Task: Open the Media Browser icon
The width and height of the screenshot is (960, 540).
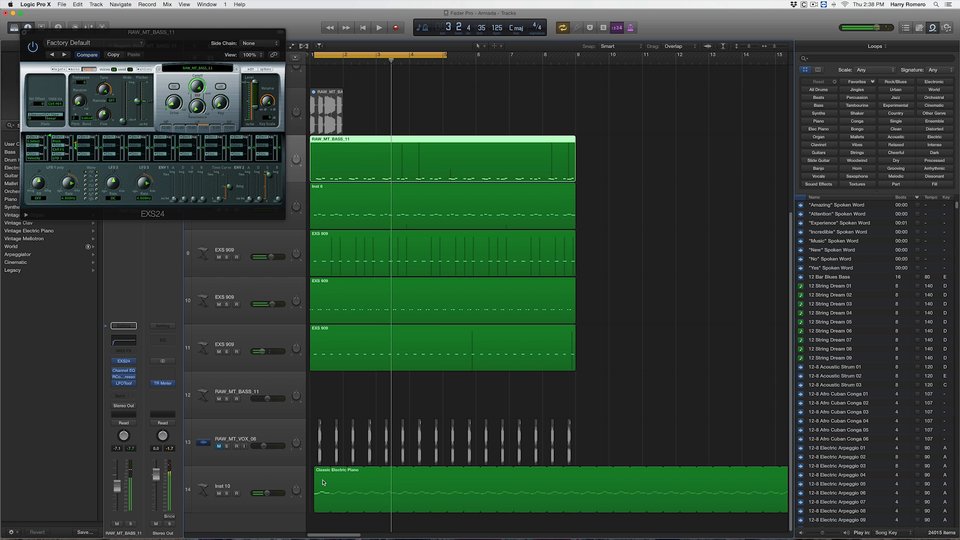Action: tap(947, 28)
